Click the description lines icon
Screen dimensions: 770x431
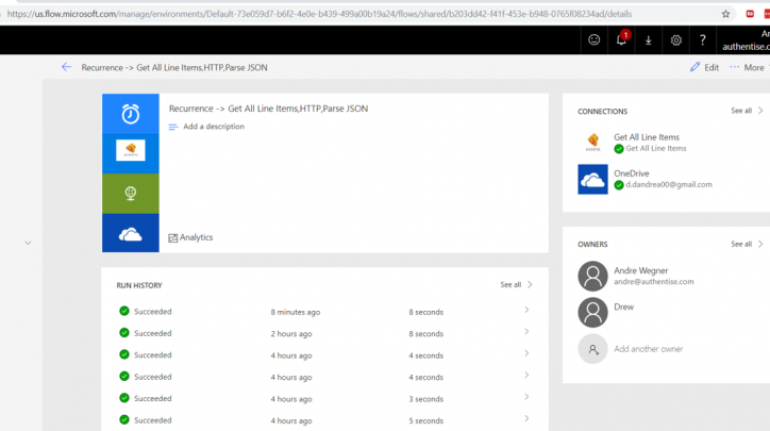[173, 127]
